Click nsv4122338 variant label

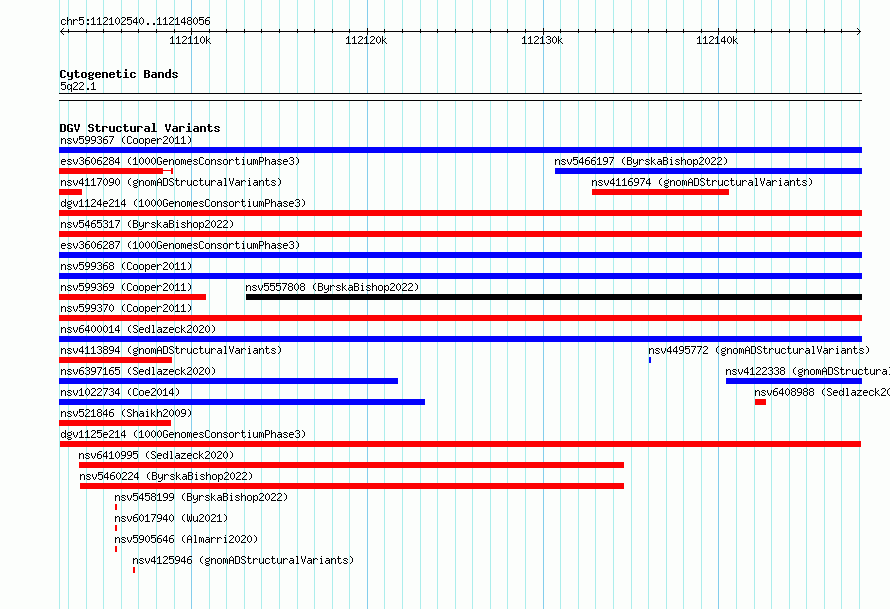pos(807,371)
